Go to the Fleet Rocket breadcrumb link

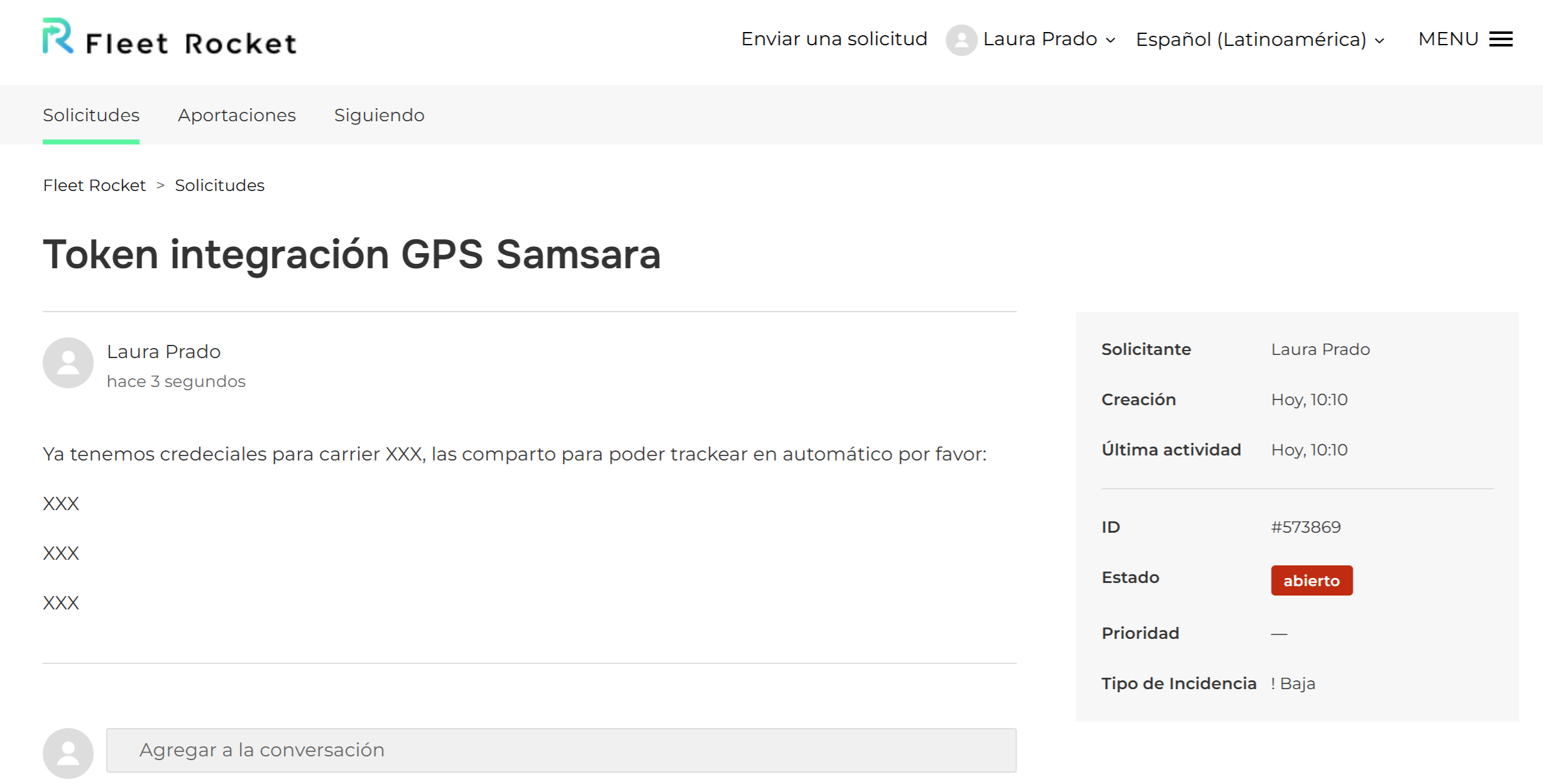(x=94, y=185)
